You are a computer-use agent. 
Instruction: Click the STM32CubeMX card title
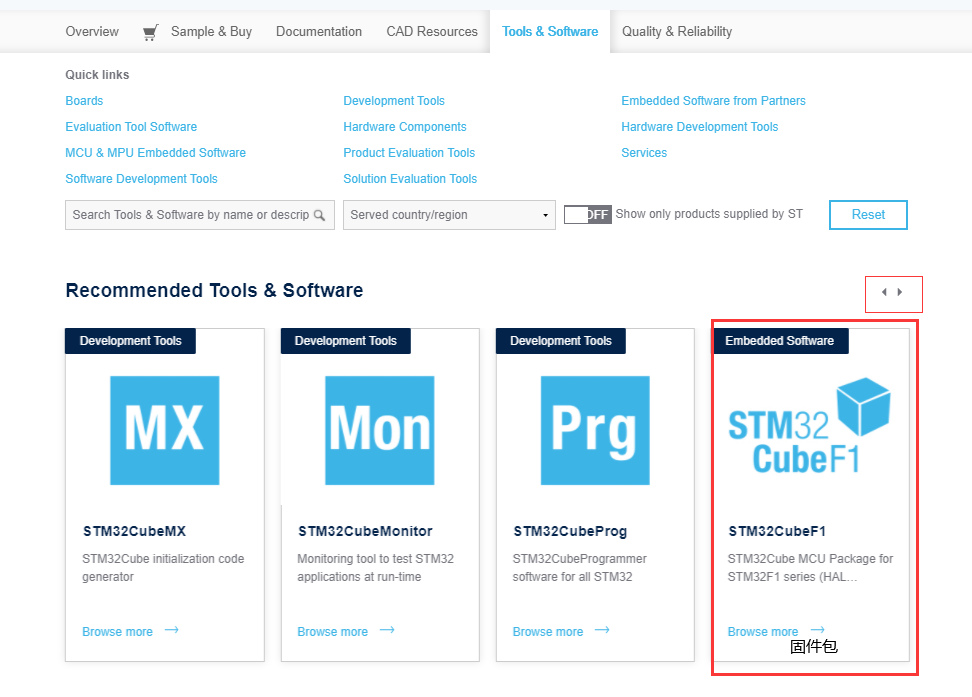(135, 531)
